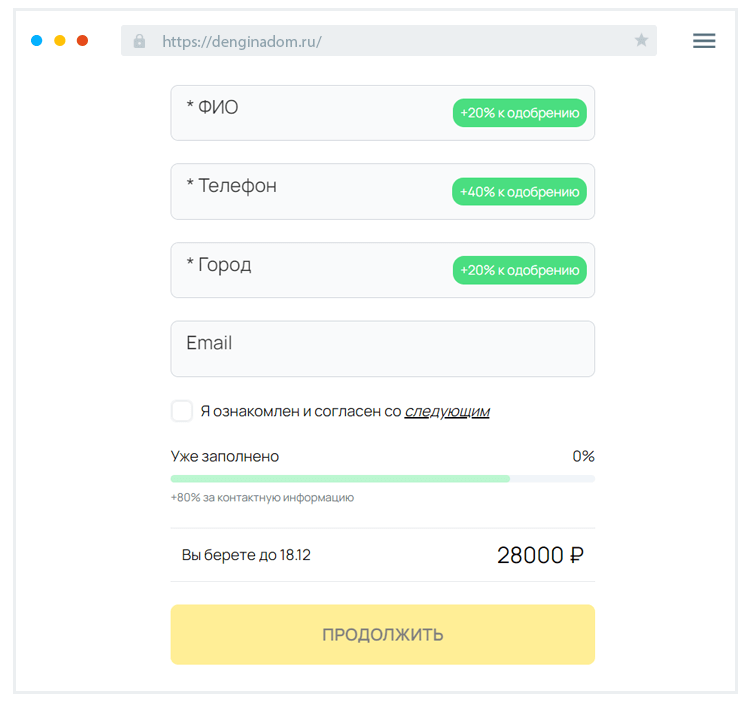Click the yellow window dot

coord(60,41)
